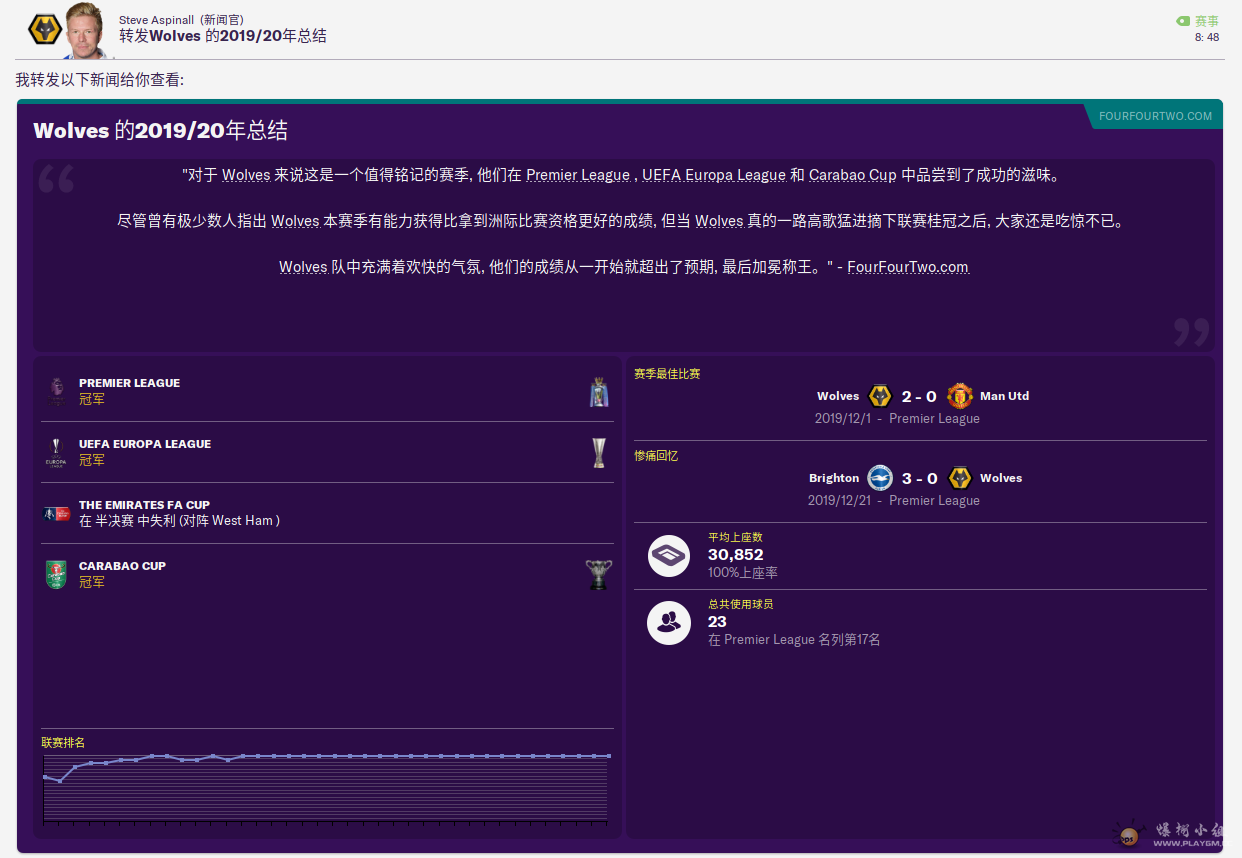
Task: Open the 2 - 0 match score
Action: [919, 396]
